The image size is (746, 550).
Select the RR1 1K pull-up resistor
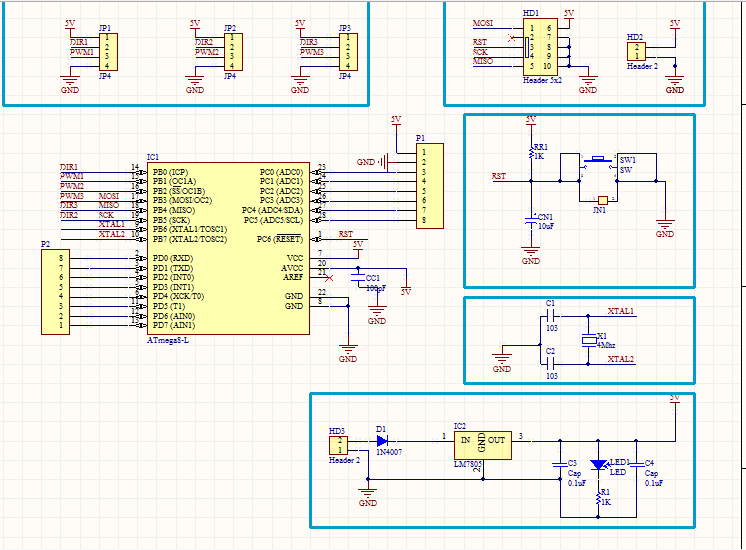[531, 153]
